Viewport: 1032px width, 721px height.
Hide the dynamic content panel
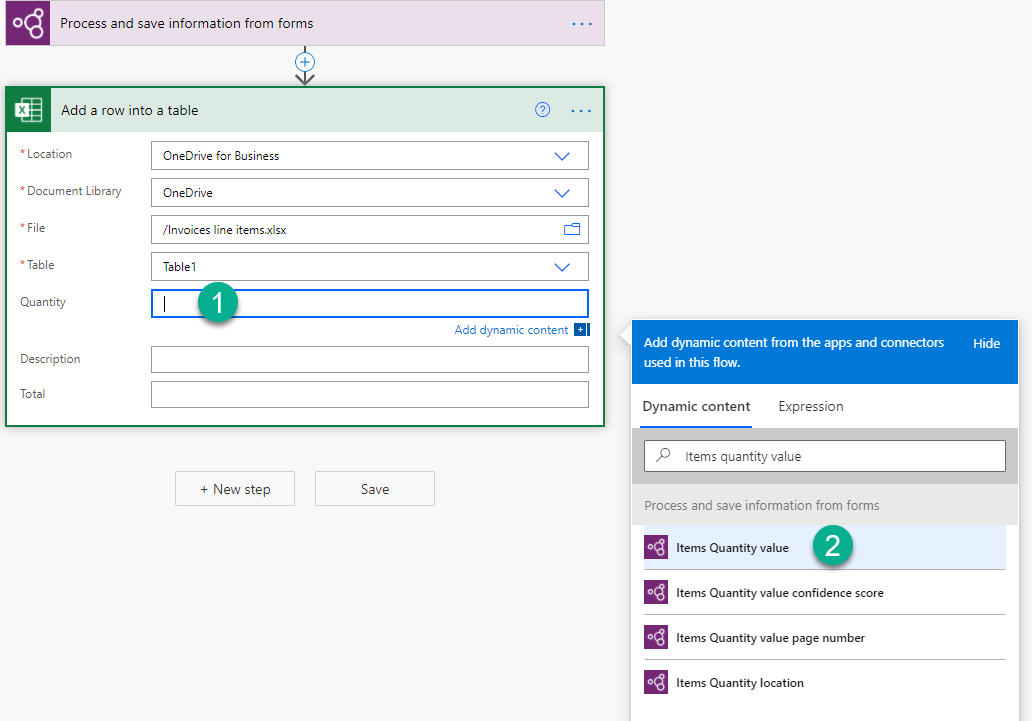tap(986, 343)
